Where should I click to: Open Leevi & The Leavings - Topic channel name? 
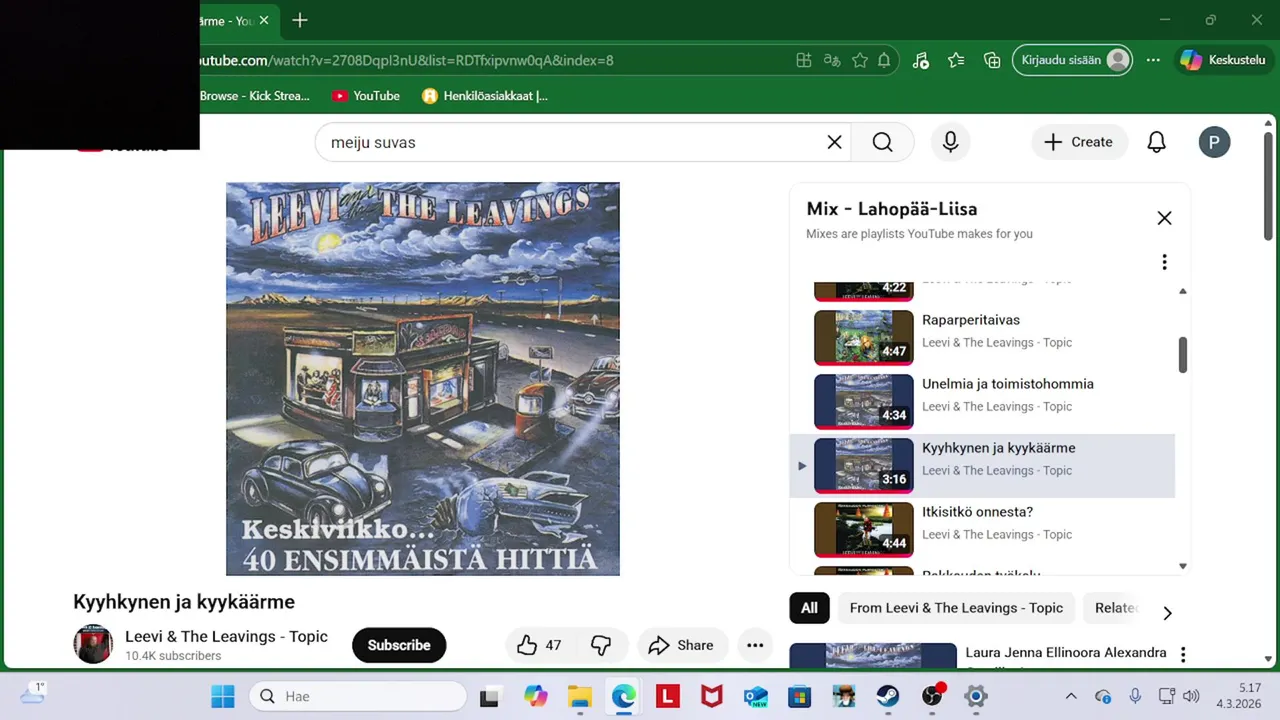[x=226, y=636]
